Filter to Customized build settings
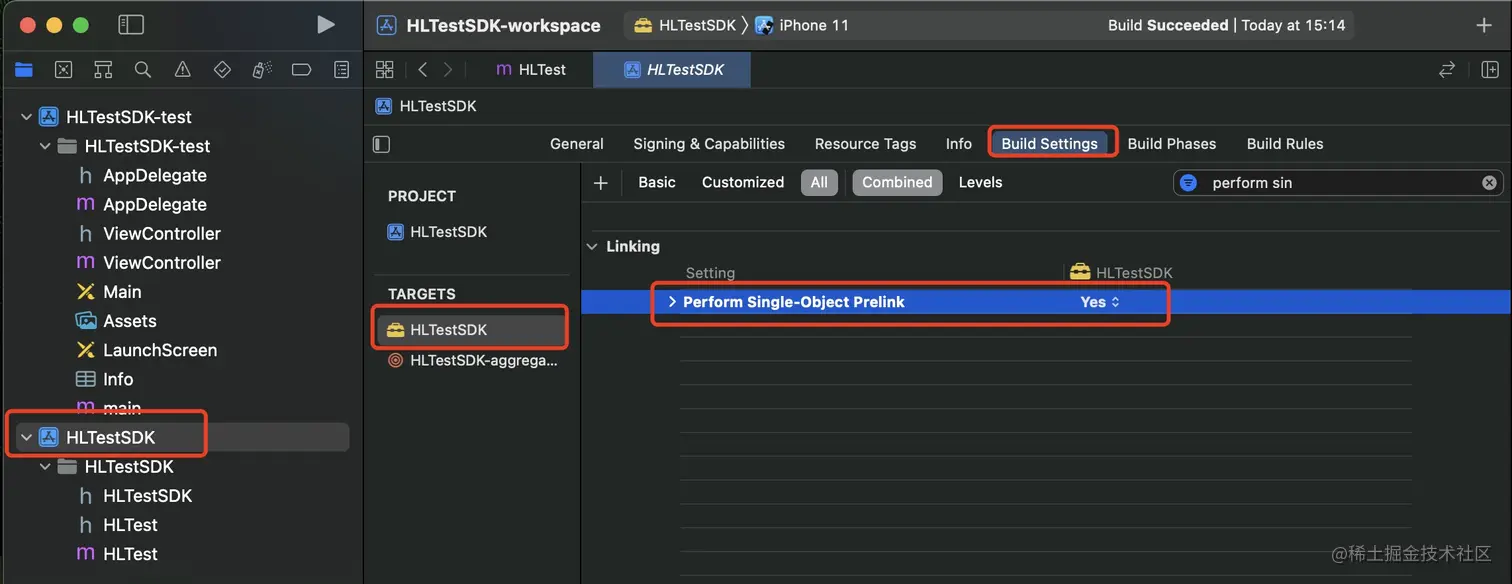The width and height of the screenshot is (1512, 584). coord(743,183)
